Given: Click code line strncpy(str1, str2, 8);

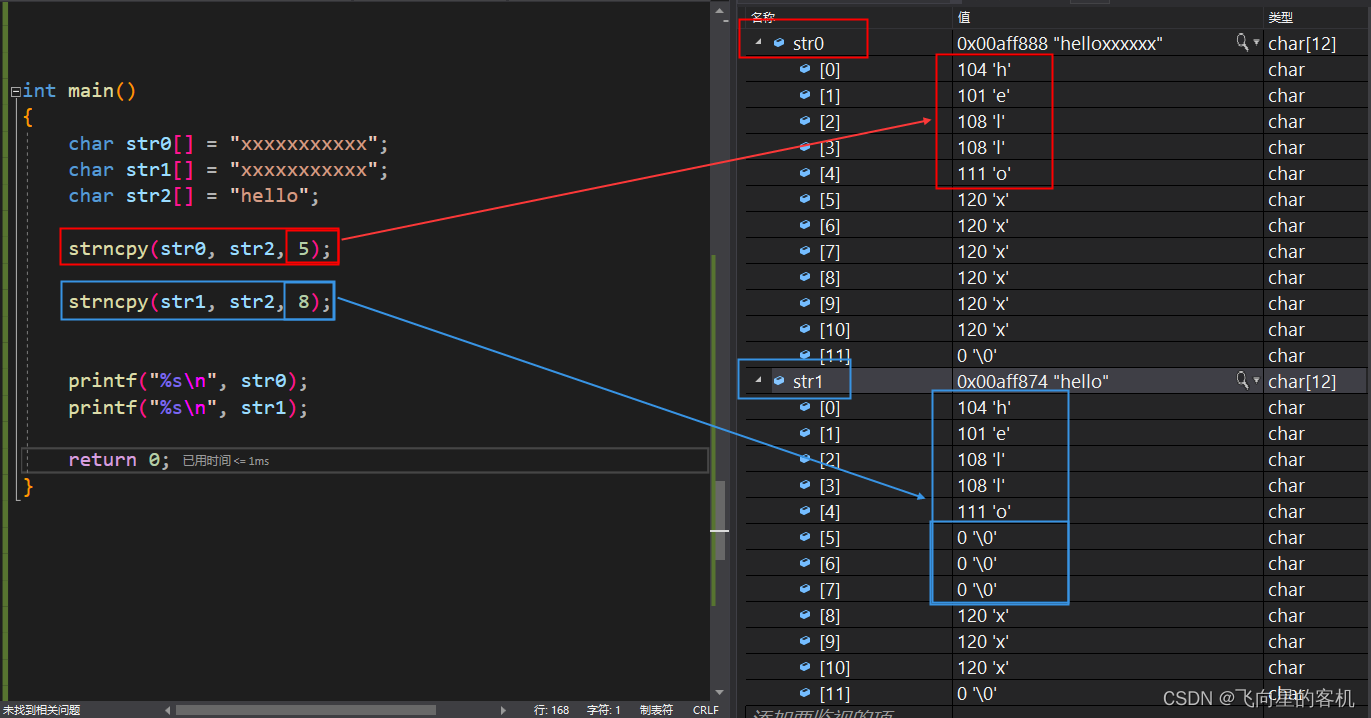Looking at the screenshot, I should tap(199, 300).
